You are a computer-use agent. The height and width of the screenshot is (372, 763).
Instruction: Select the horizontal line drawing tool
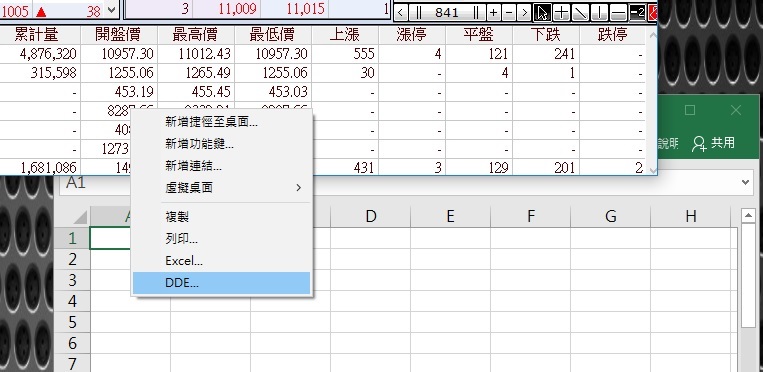[618, 12]
